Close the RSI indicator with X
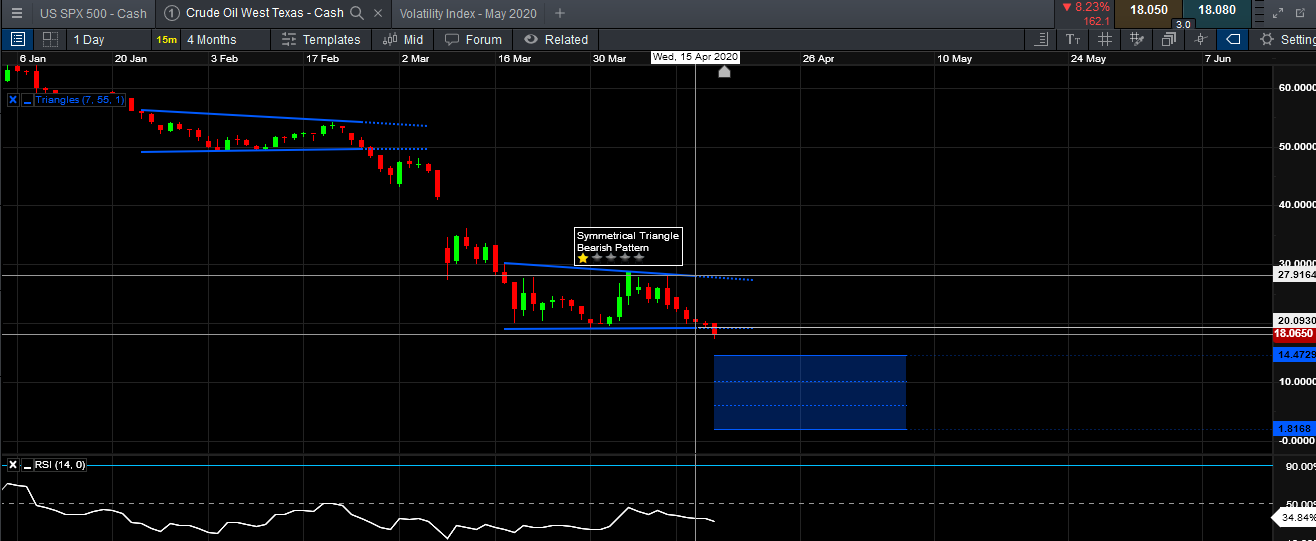1316x541 pixels. (x=13, y=464)
